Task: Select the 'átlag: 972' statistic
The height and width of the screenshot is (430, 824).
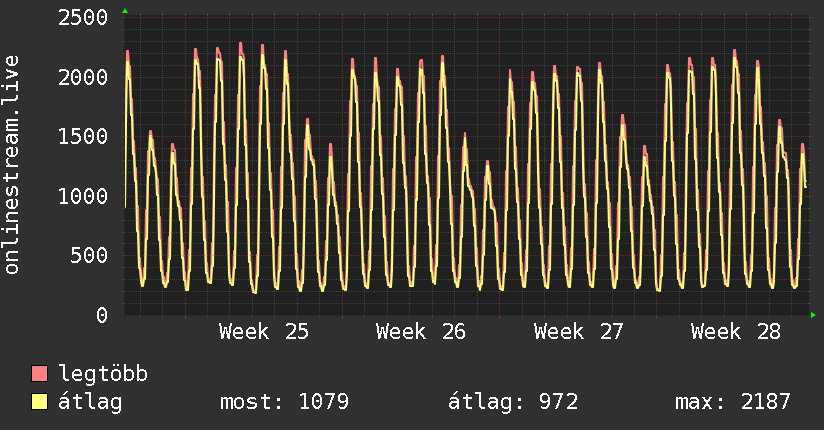Action: point(512,402)
